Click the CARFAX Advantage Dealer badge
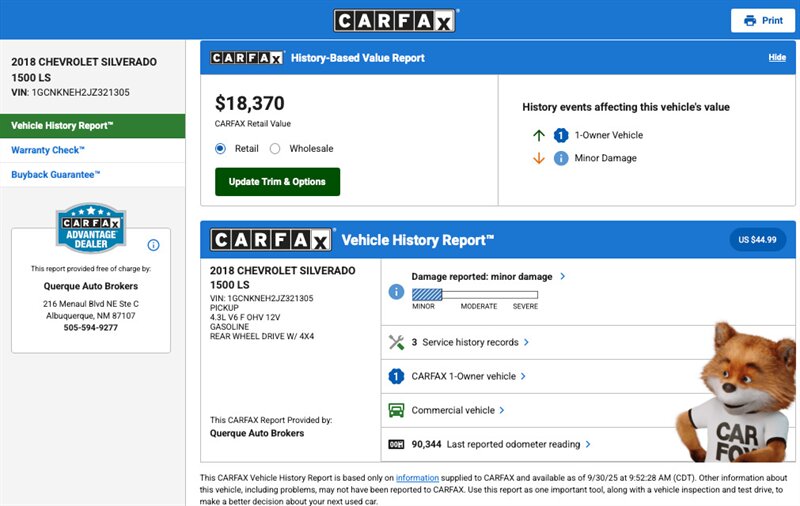The width and height of the screenshot is (800, 506). [91, 229]
